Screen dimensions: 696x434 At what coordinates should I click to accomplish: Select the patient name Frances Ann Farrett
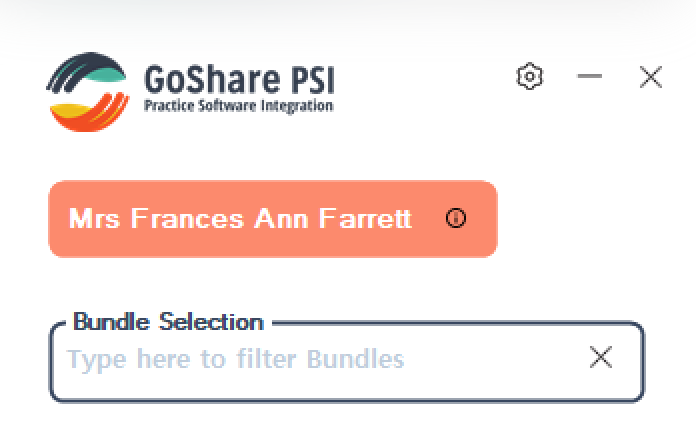240,219
